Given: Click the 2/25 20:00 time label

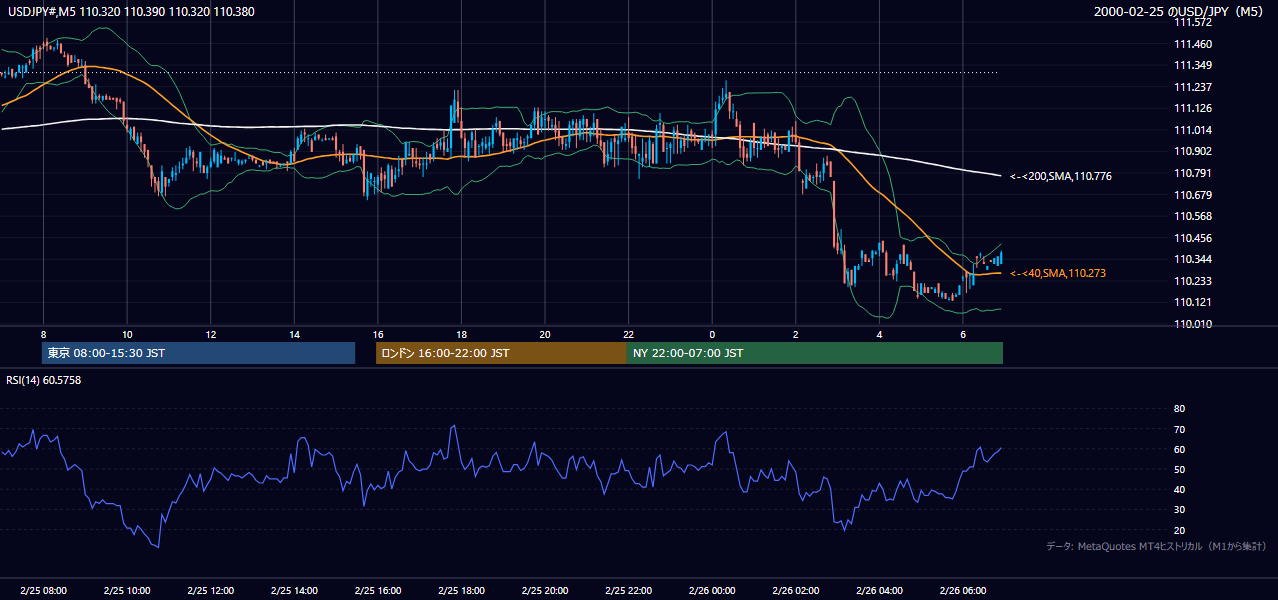Looking at the screenshot, I should tap(545, 590).
